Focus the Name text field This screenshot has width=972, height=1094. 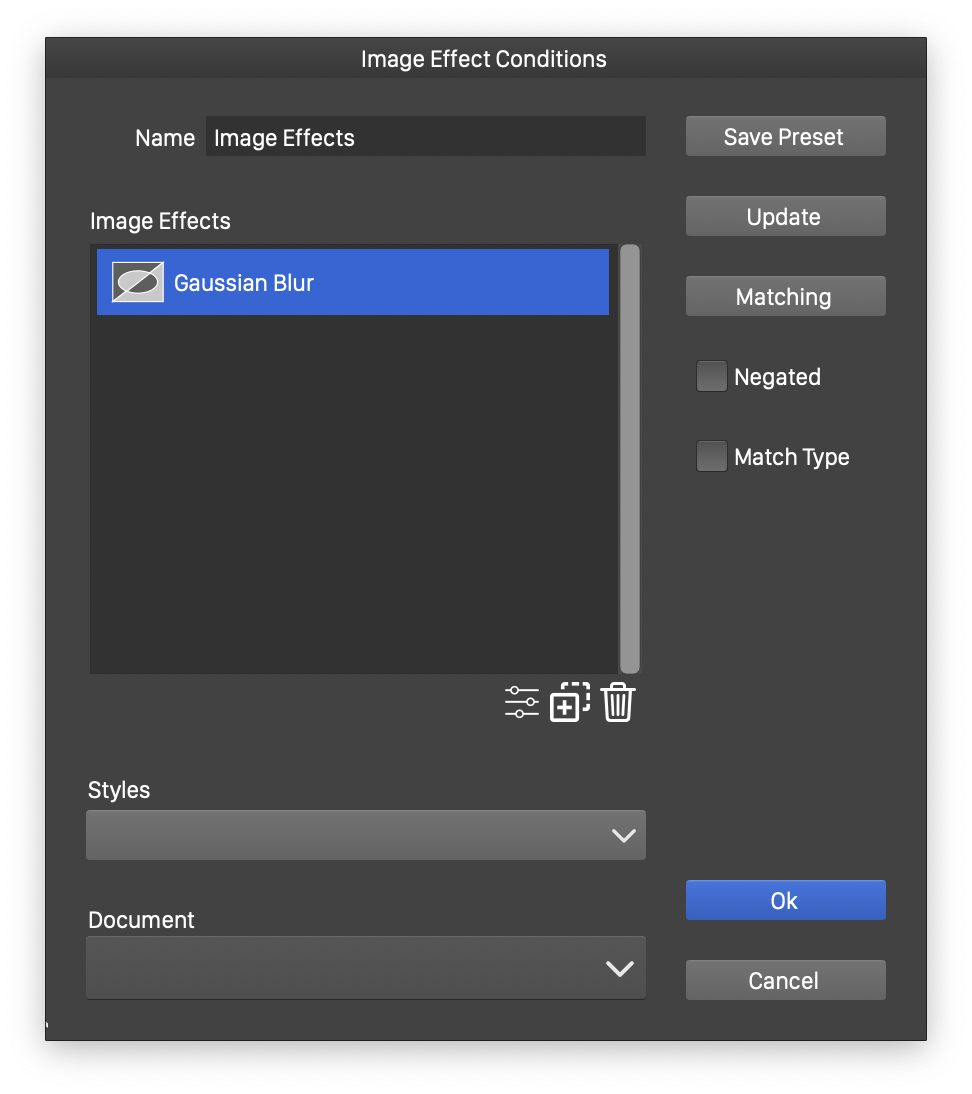(425, 137)
